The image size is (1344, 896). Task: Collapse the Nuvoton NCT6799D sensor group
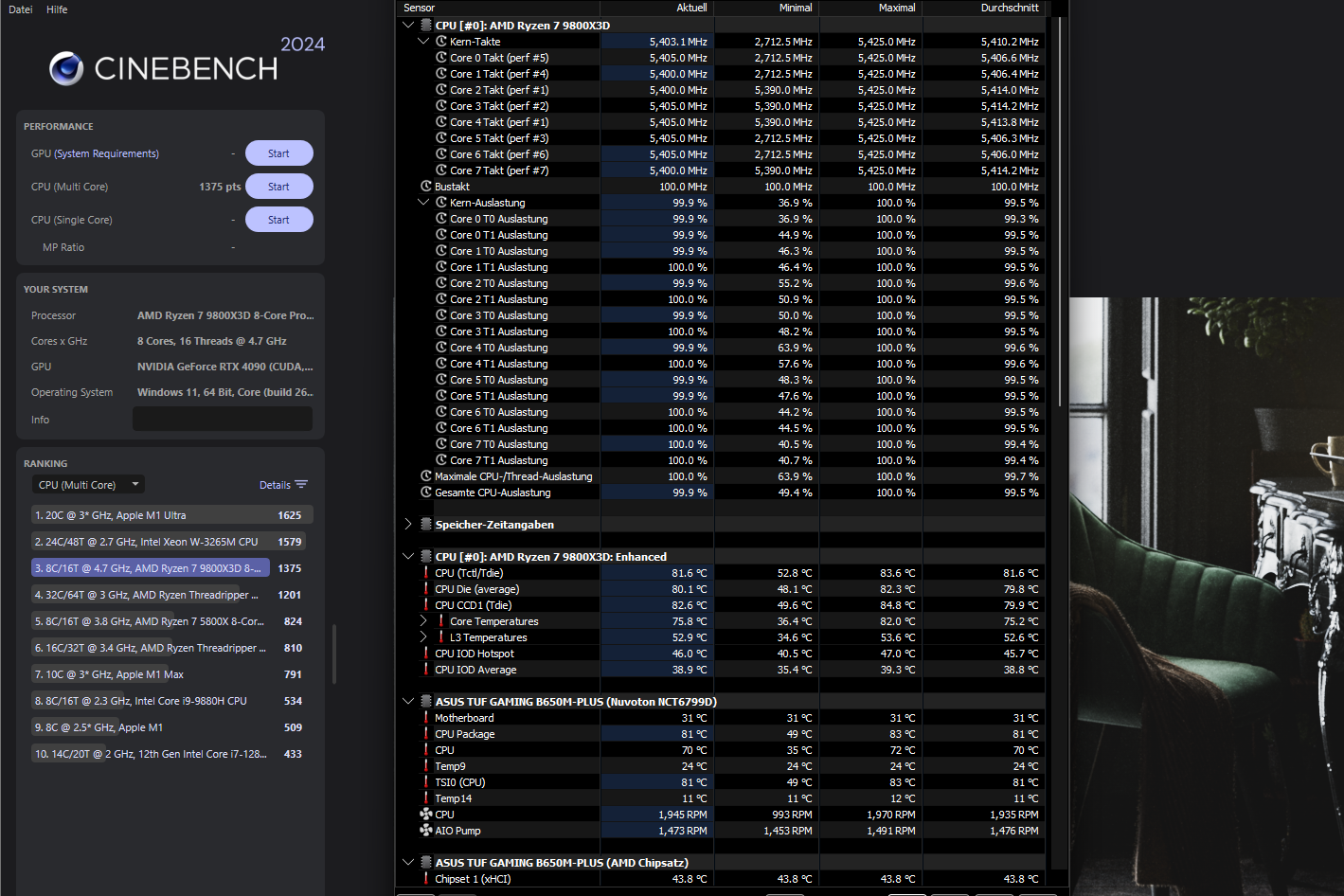[408, 702]
